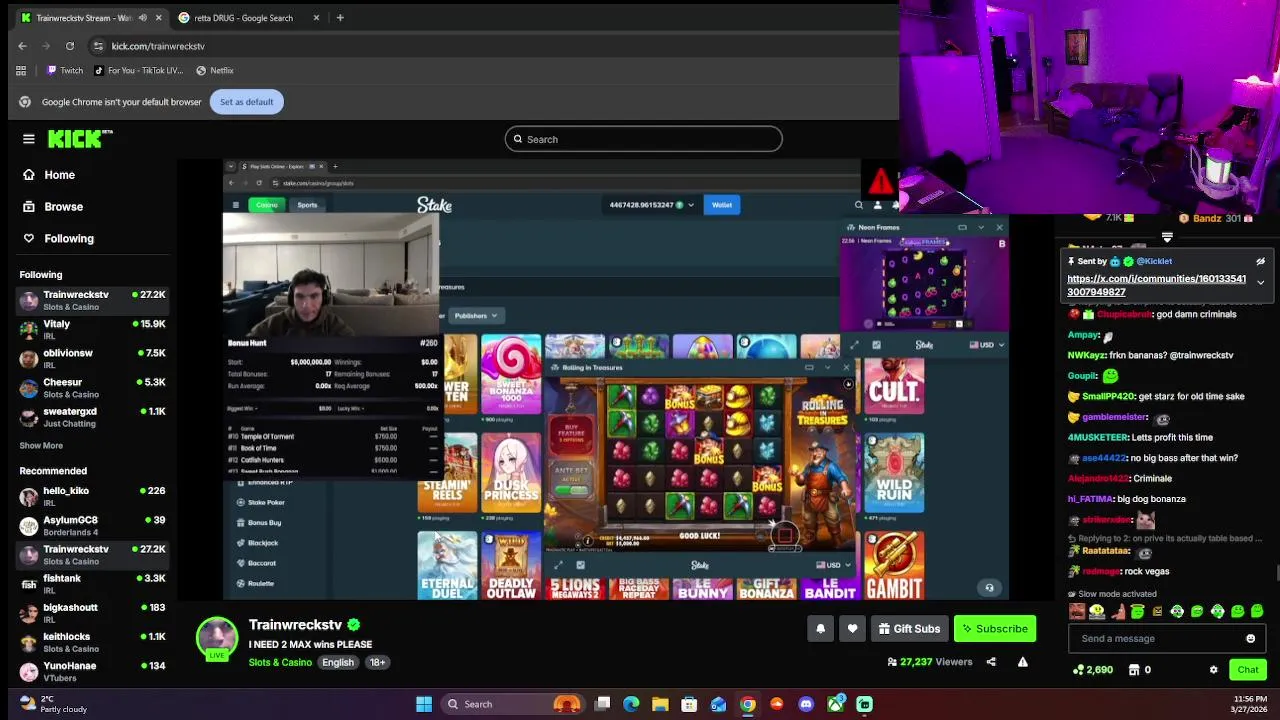
Task: Open keithlocks recommended channel
Action: pos(92,642)
